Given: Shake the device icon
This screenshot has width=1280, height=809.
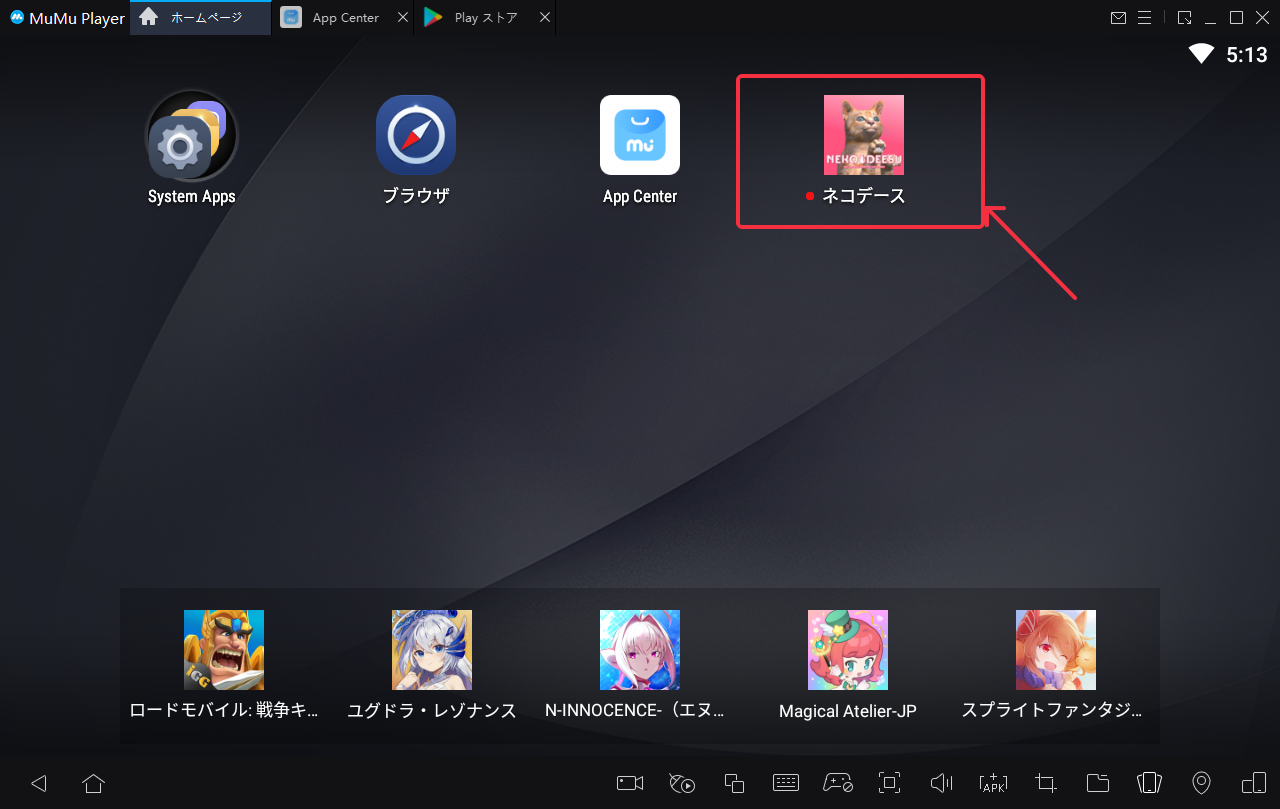Looking at the screenshot, I should click(x=1150, y=783).
